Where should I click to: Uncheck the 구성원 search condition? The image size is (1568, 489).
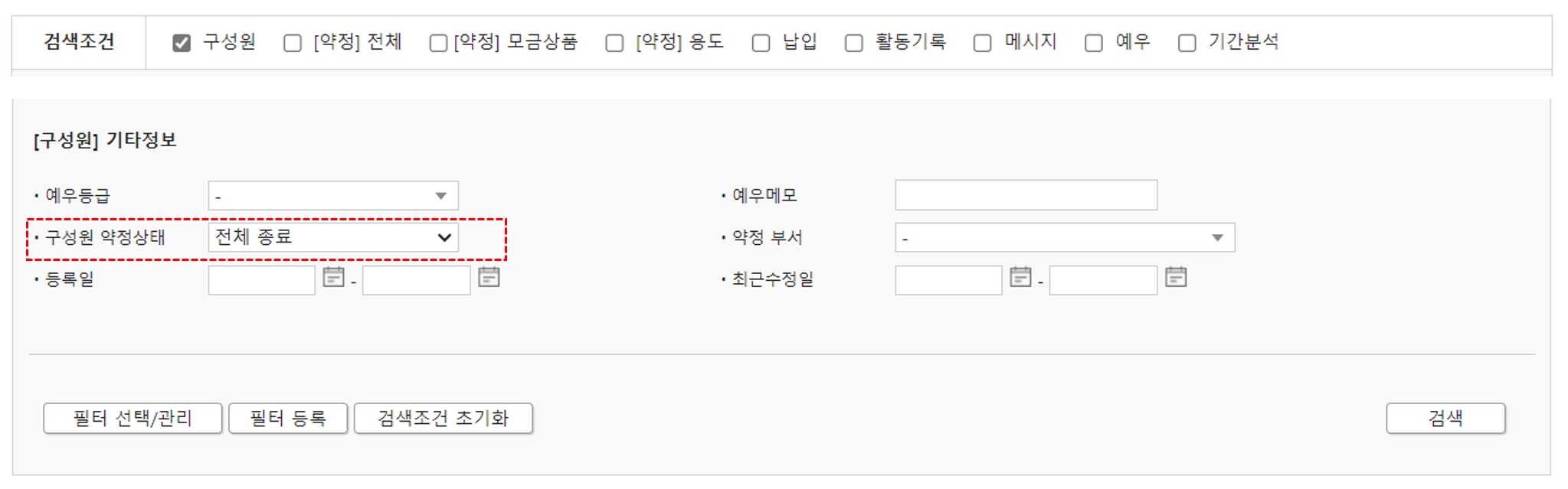click(x=181, y=43)
